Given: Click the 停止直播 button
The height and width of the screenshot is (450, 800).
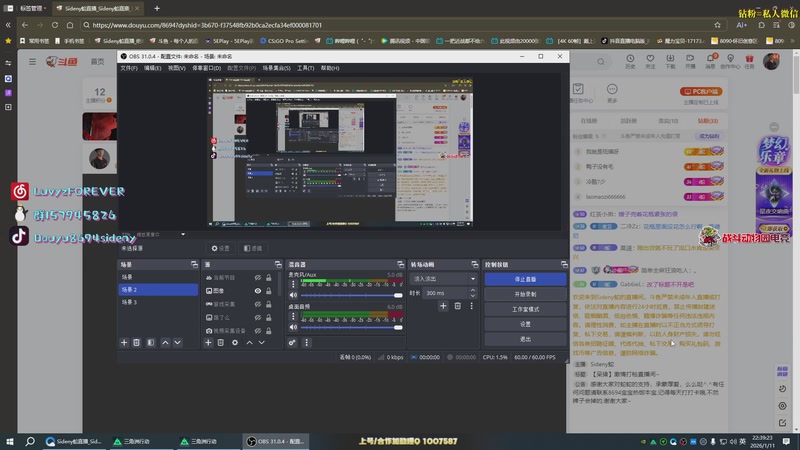Looking at the screenshot, I should [525, 280].
